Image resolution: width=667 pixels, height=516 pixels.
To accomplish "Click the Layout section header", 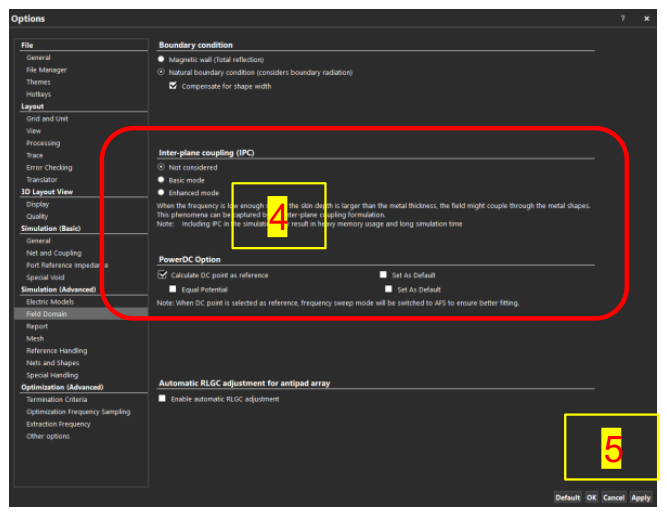I will coord(32,106).
